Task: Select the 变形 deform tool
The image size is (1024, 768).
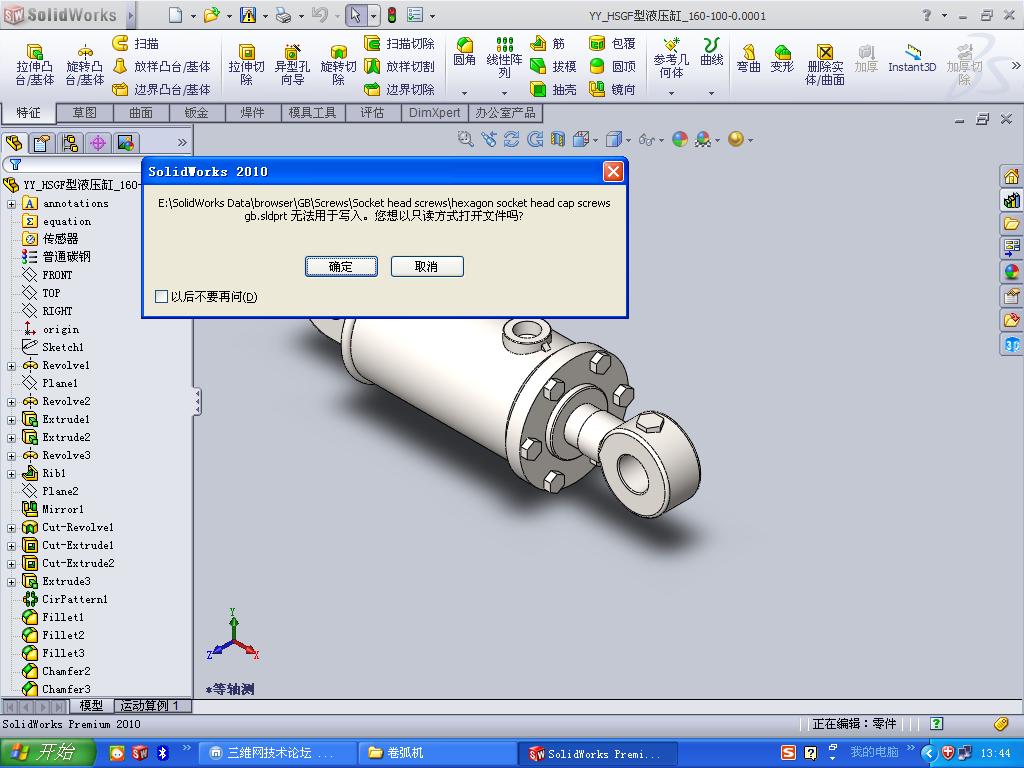Action: tap(782, 57)
